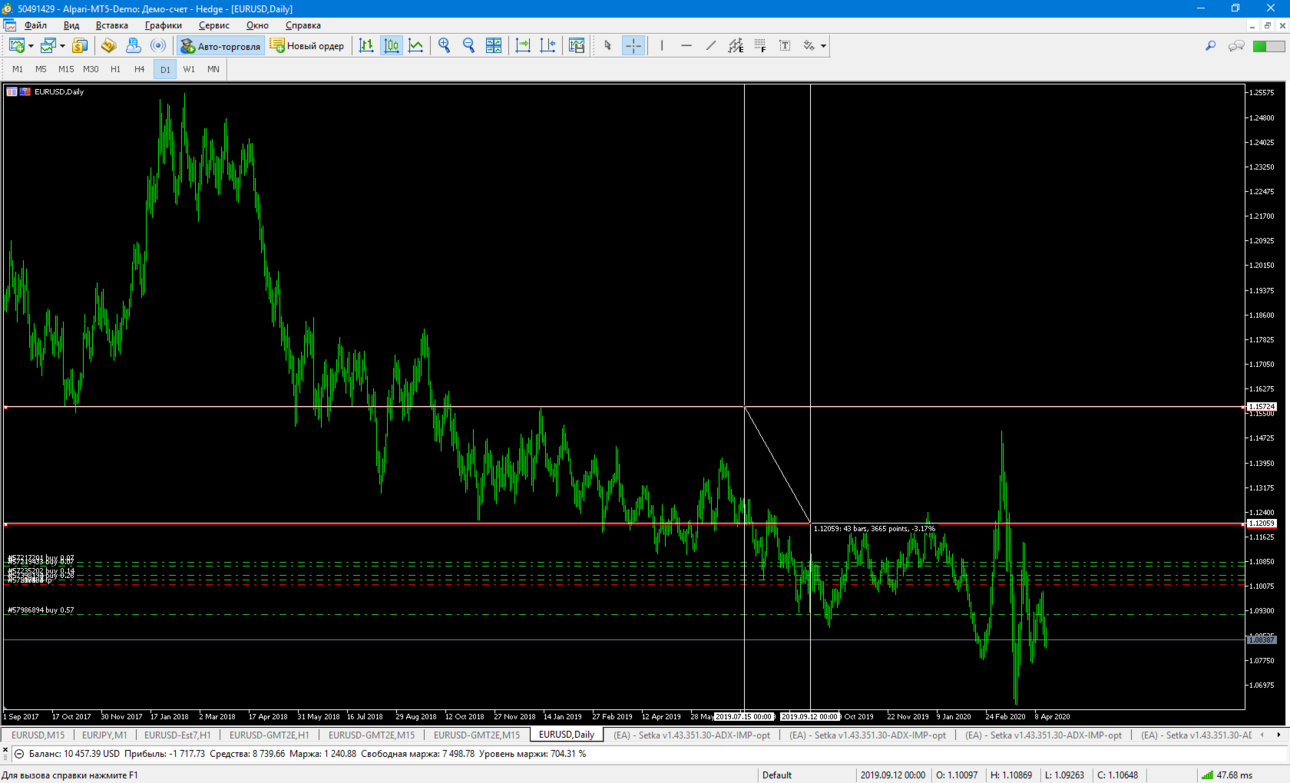Image resolution: width=1290 pixels, height=783 pixels.
Task: Select the text label tool
Action: coord(785,46)
